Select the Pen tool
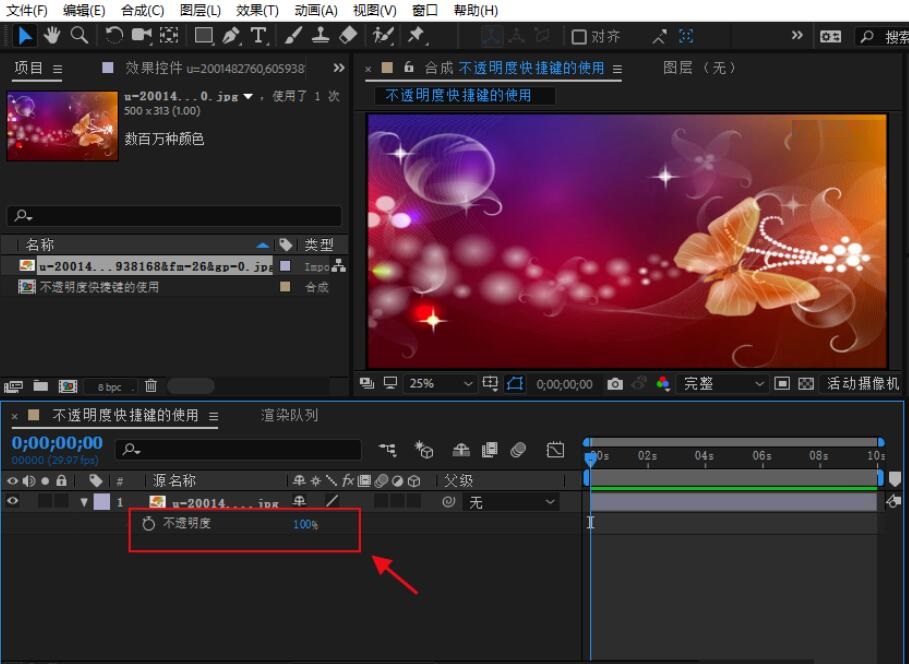The image size is (909, 664). pos(231,36)
